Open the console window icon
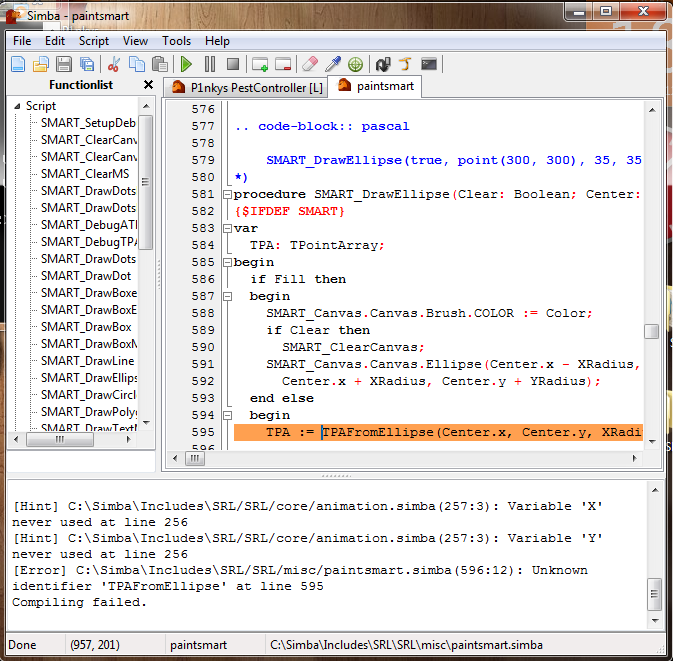673x661 pixels. (428, 64)
